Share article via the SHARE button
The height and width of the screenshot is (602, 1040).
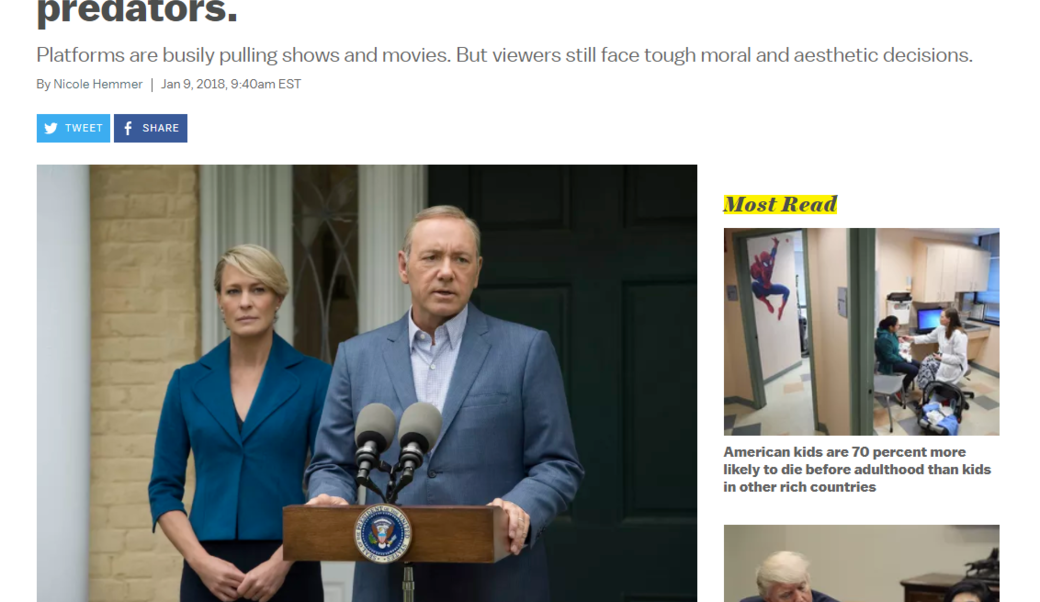[x=151, y=128]
